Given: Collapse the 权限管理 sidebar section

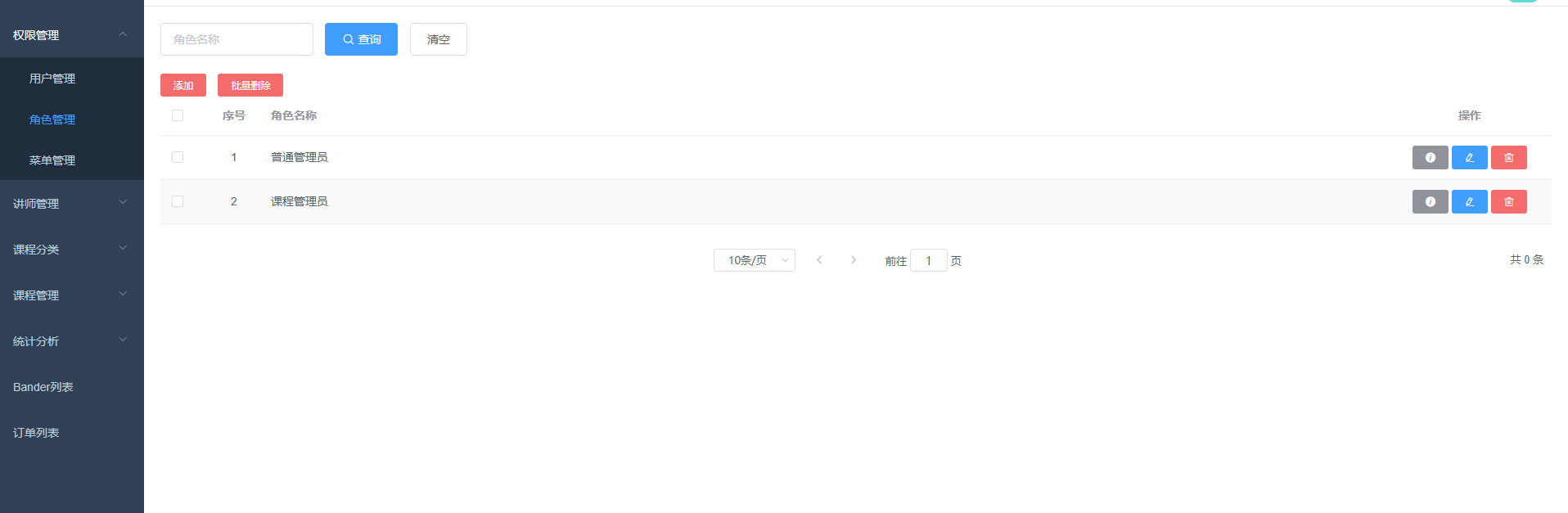Looking at the screenshot, I should (72, 34).
